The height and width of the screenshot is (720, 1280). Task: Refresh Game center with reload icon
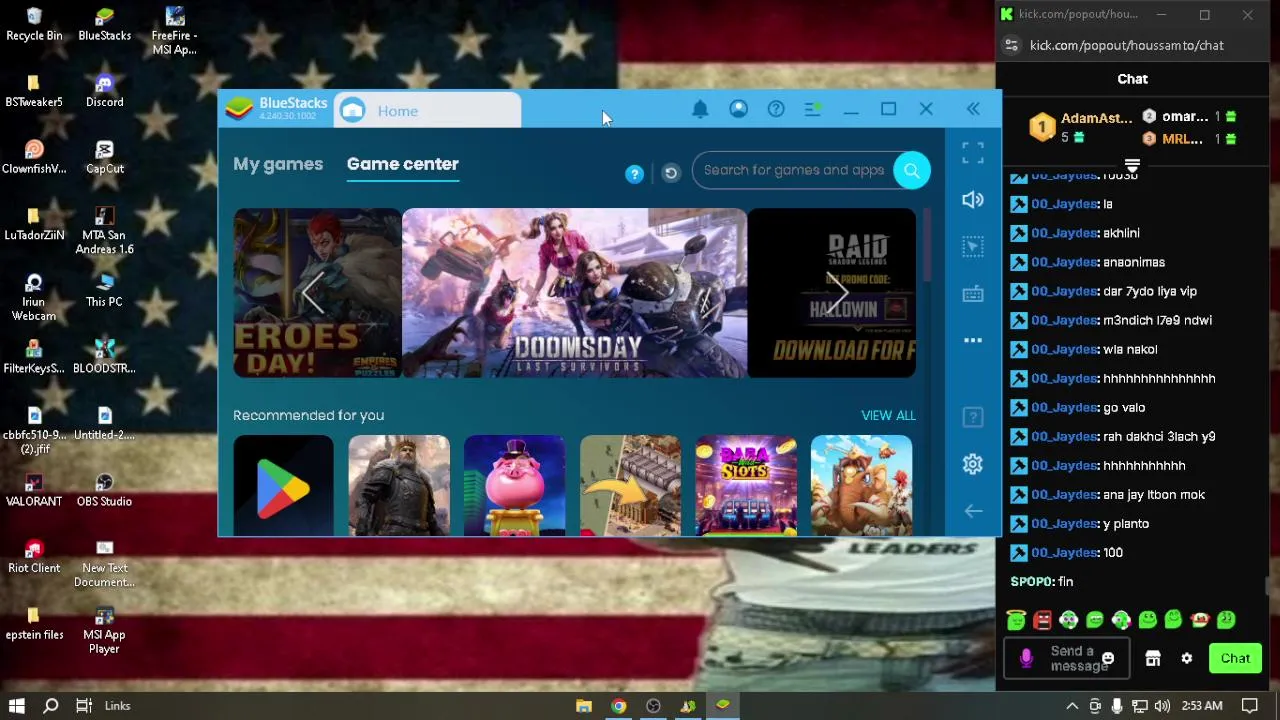[671, 174]
